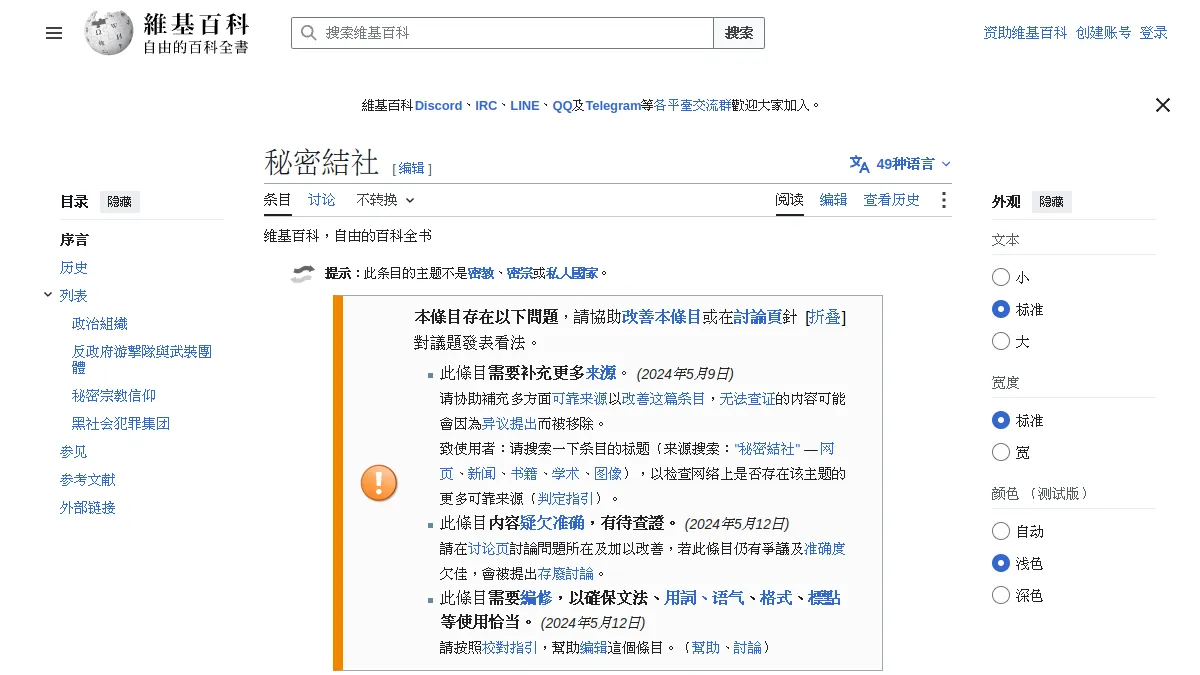Hide the 外观 appearance panel
The height and width of the screenshot is (675, 1200).
click(x=1051, y=201)
